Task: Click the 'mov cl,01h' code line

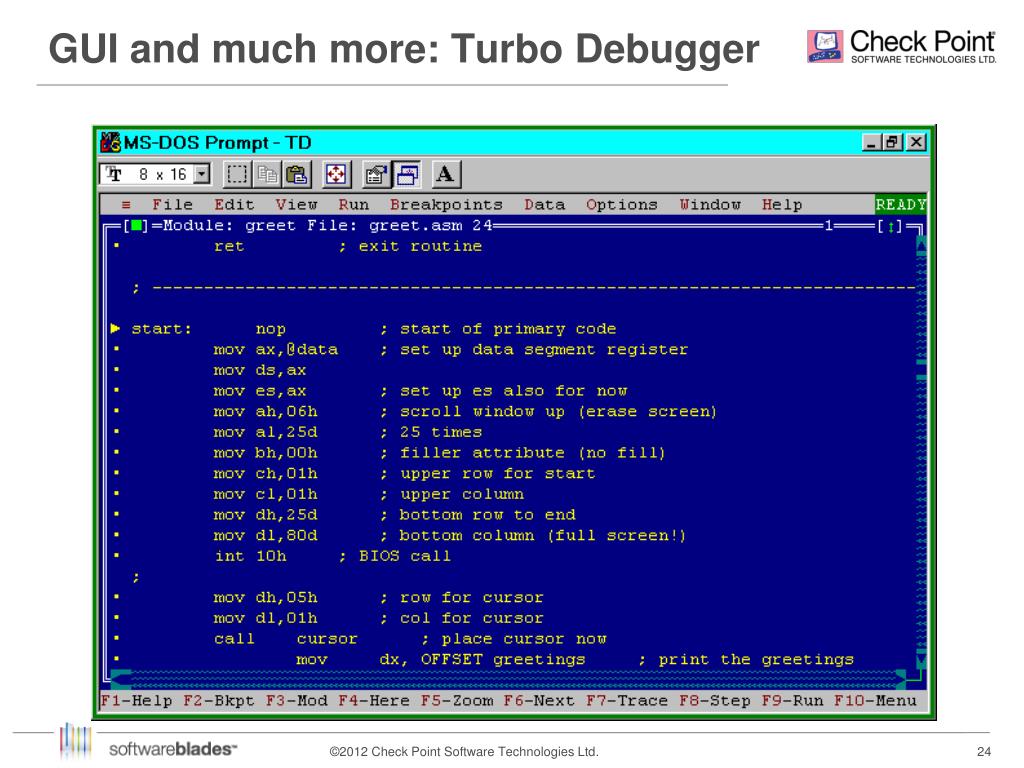Action: [x=265, y=494]
